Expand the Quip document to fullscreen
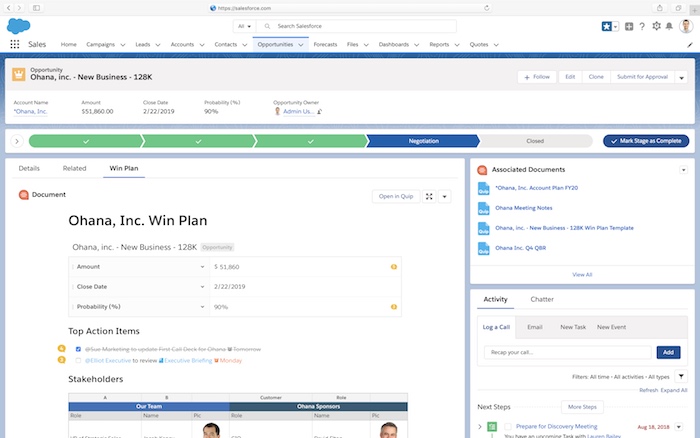 [429, 197]
